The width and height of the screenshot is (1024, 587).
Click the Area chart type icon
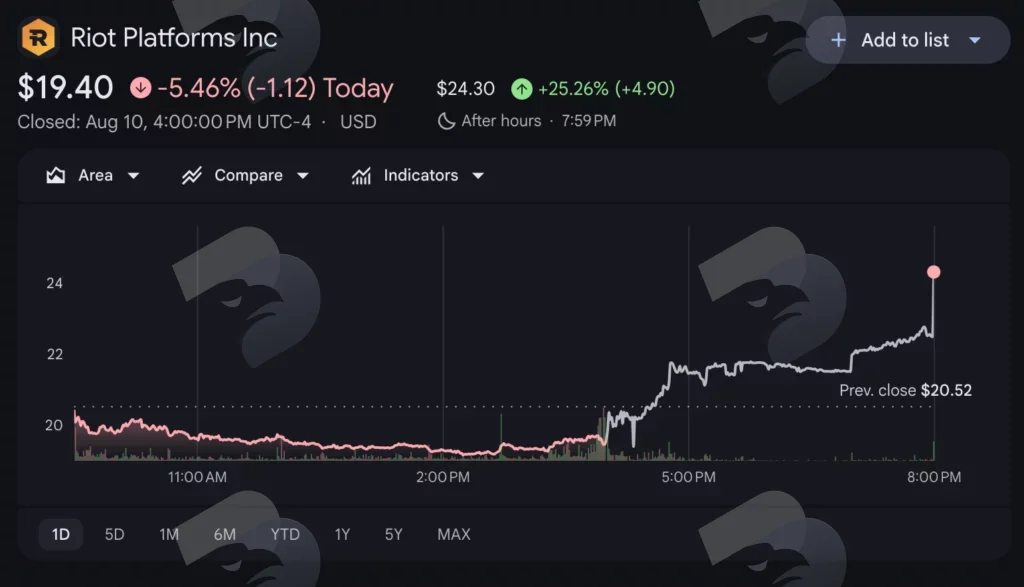56,175
